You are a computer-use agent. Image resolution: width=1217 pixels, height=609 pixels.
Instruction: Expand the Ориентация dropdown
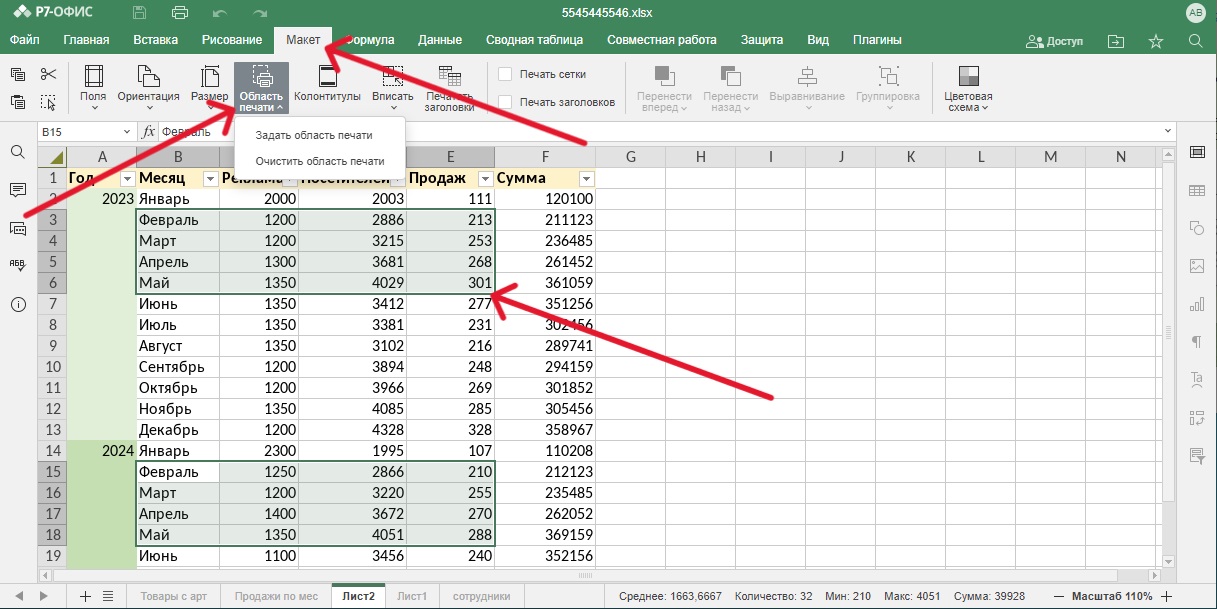[148, 97]
